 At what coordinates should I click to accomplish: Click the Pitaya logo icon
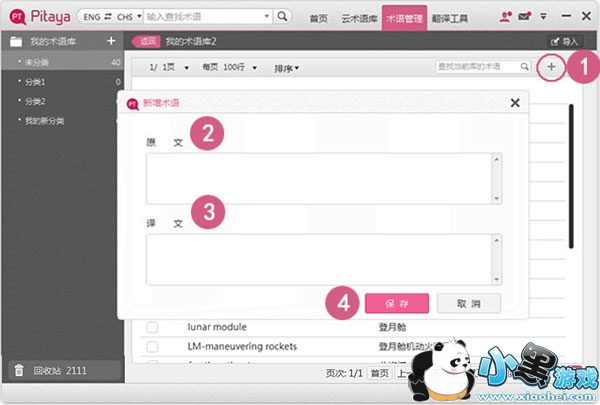18,17
